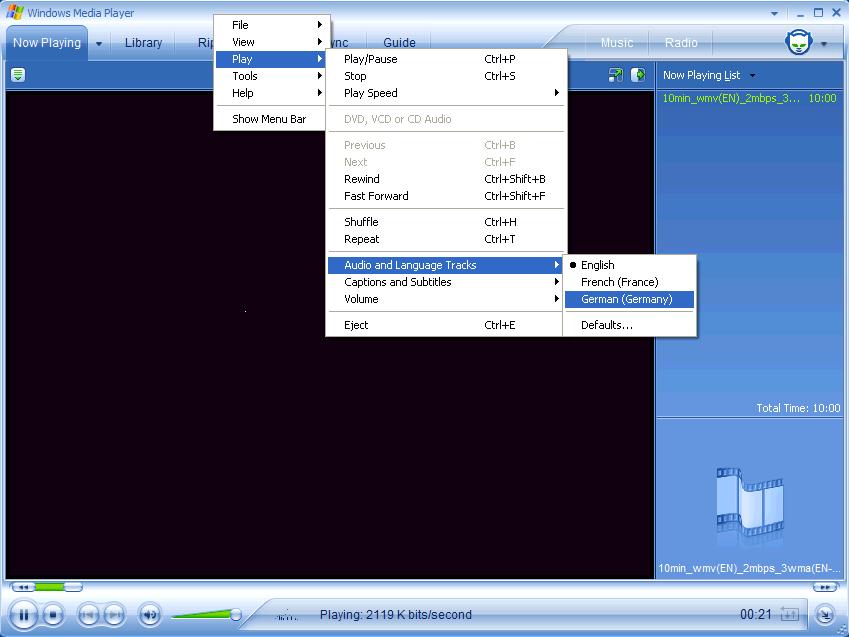Click the 10min_wmv(EN)_2mbps_3wma media title below thumbnail
Screen dimensions: 849x637
click(749, 568)
